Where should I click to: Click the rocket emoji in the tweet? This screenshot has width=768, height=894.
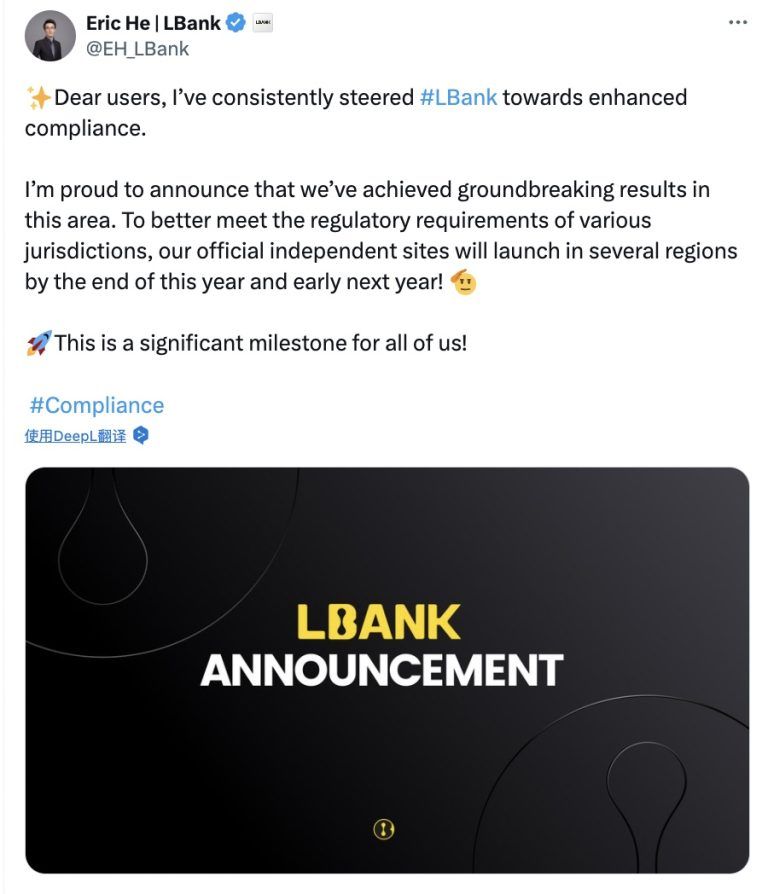click(38, 343)
